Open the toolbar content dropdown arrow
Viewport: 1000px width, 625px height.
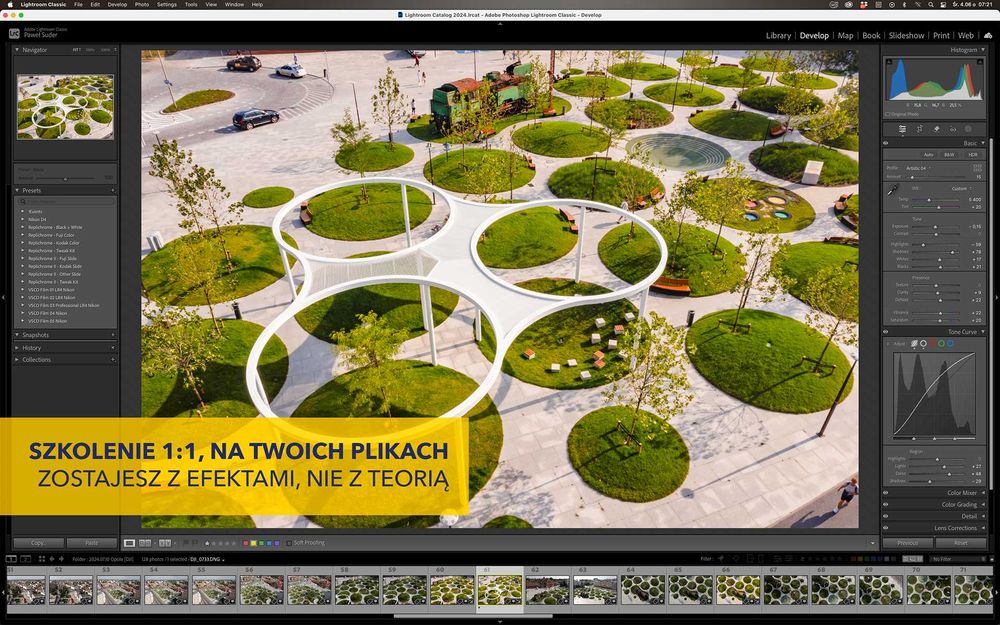tap(872, 543)
